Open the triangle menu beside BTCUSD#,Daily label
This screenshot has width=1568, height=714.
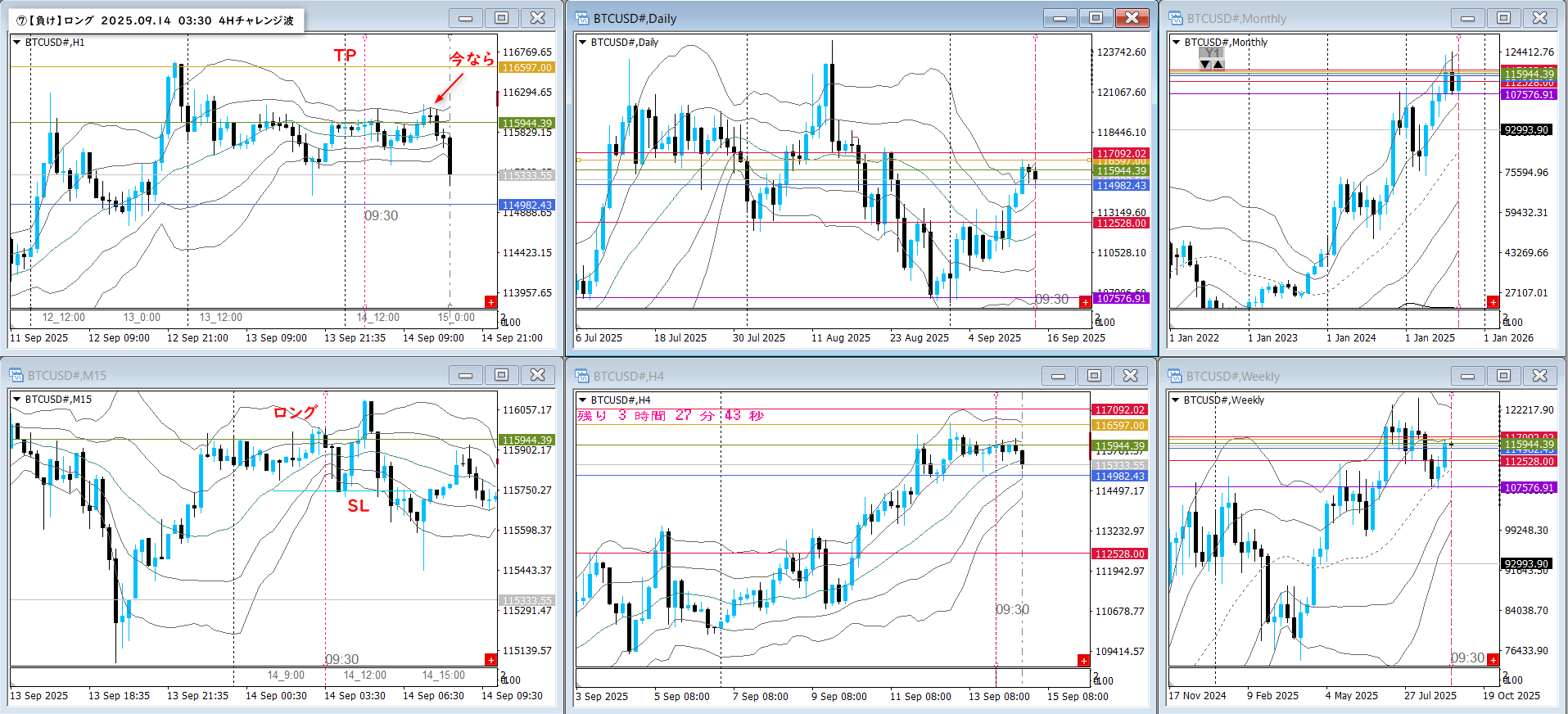click(583, 42)
